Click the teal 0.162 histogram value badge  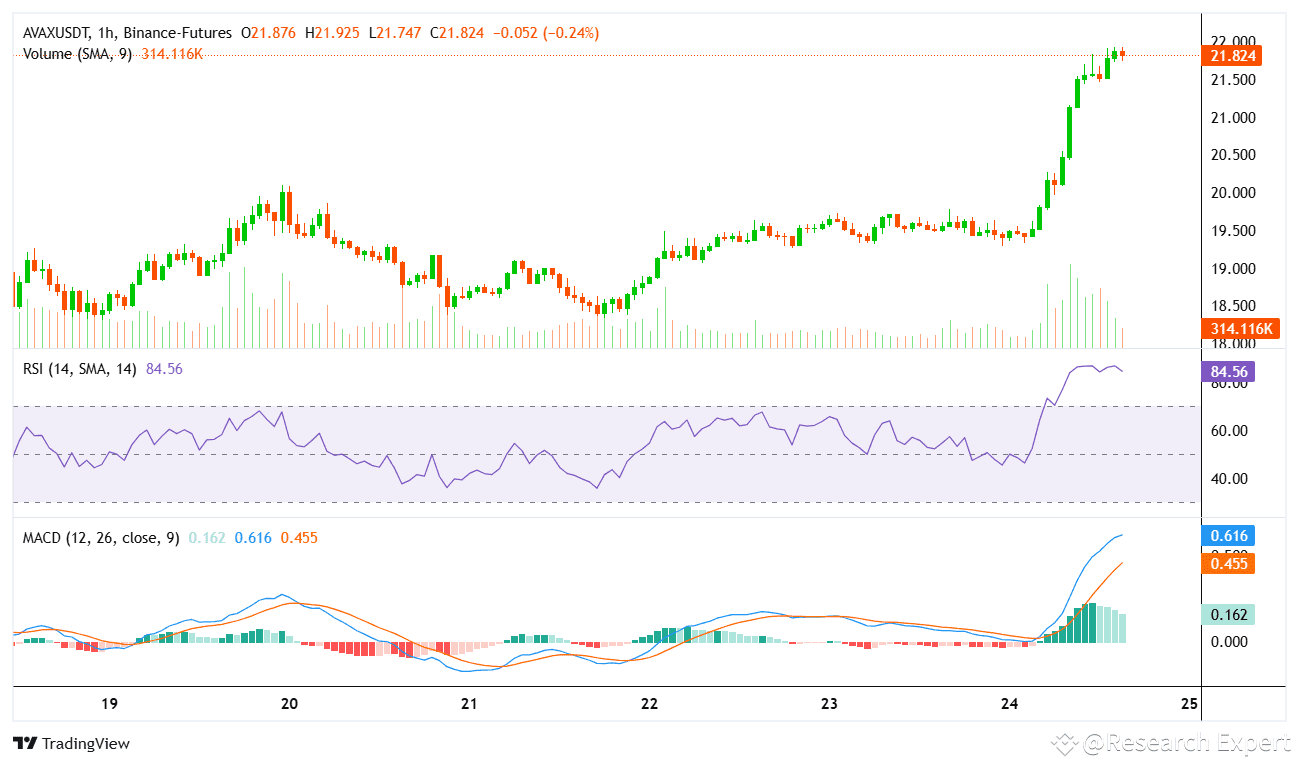coord(1230,614)
